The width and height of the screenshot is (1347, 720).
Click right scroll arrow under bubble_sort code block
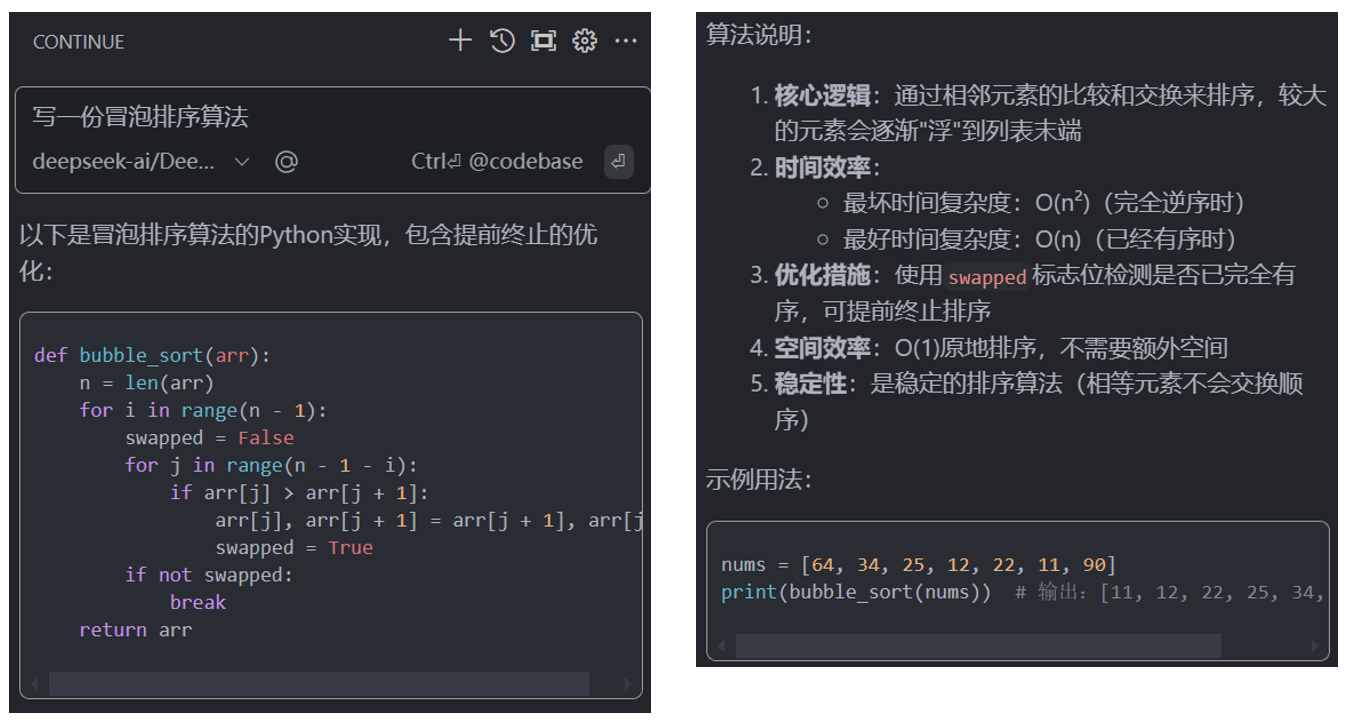coord(627,685)
